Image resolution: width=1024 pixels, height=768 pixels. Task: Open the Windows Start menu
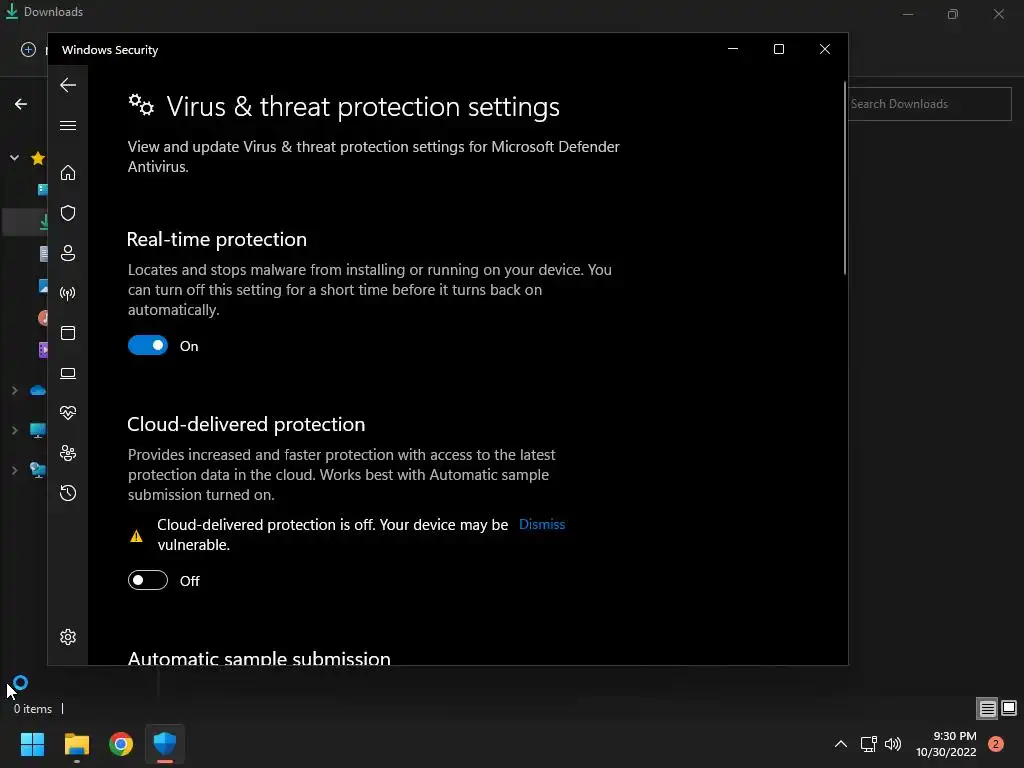pyautogui.click(x=32, y=744)
